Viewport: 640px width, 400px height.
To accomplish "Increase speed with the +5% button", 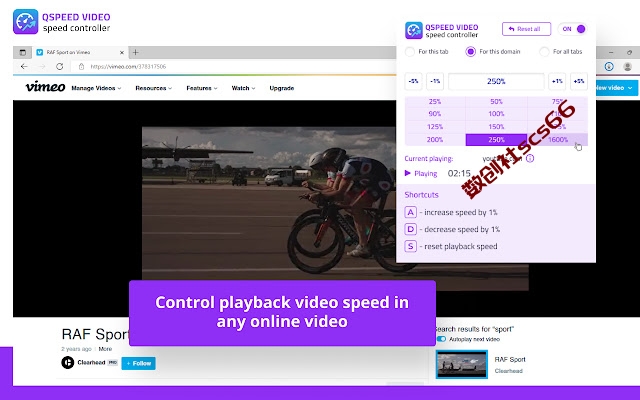I will (579, 81).
